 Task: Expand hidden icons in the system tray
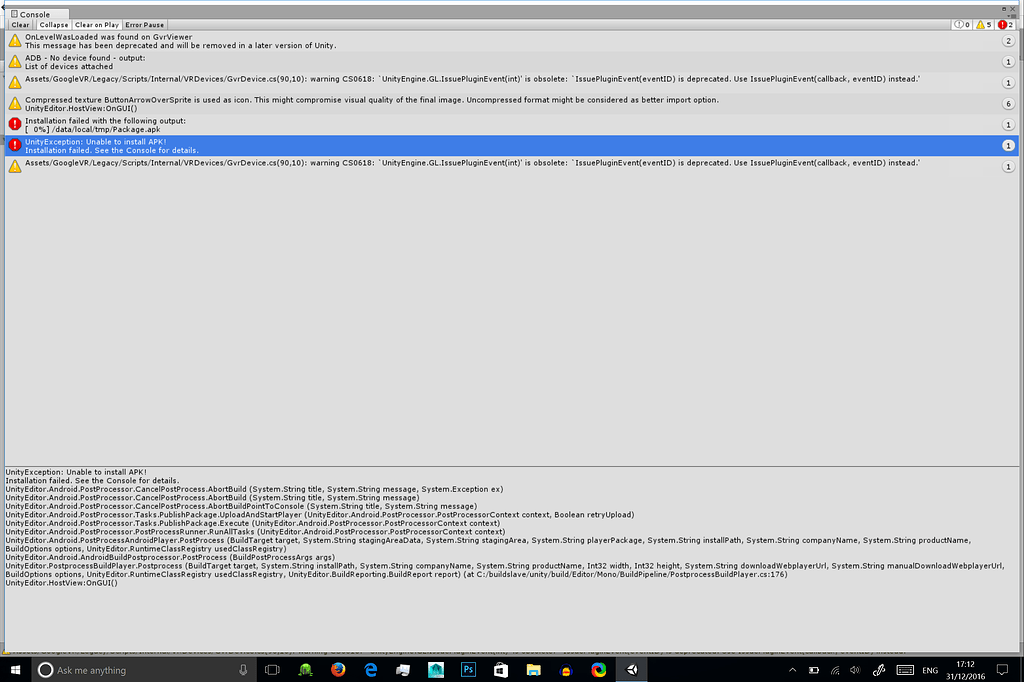click(791, 670)
